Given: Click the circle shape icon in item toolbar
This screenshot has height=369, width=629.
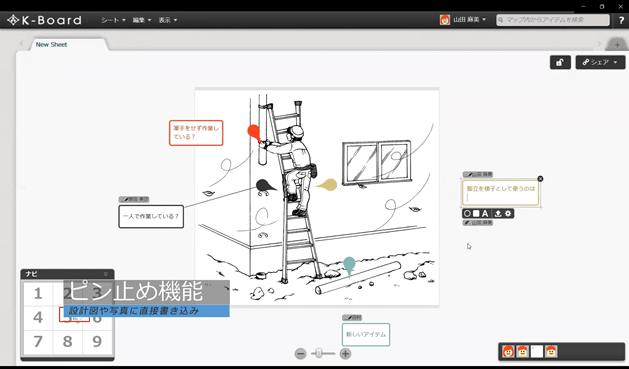Looking at the screenshot, I should 467,213.
